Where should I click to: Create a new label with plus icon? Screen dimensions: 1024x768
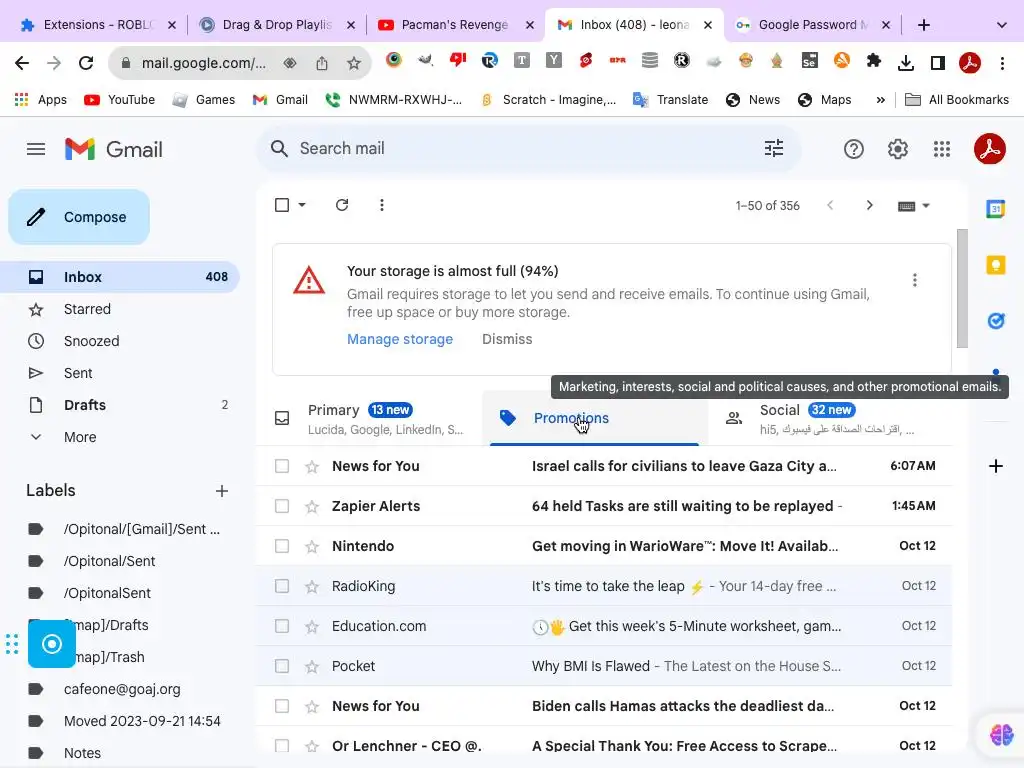221,490
